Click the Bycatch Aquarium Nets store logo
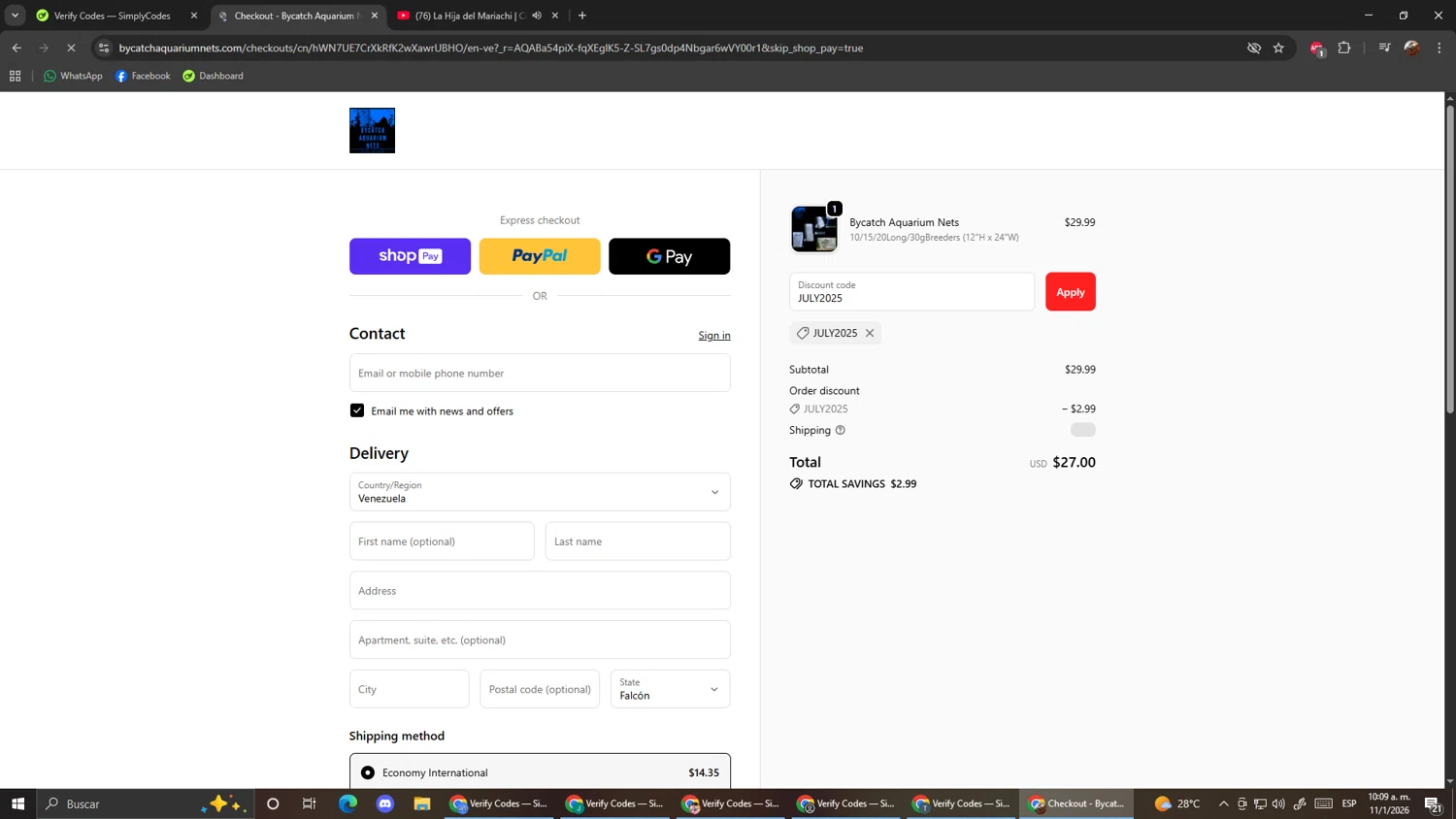This screenshot has height=819, width=1456. (x=372, y=130)
